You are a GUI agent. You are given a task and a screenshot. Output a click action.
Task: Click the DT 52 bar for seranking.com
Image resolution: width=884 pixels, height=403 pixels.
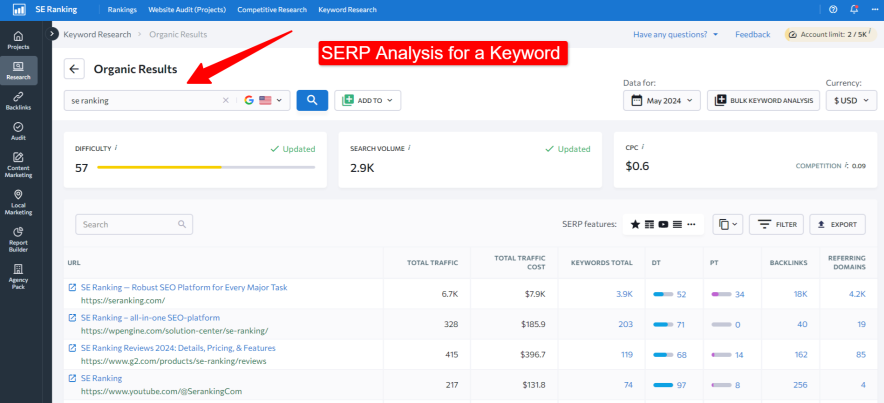click(x=663, y=294)
